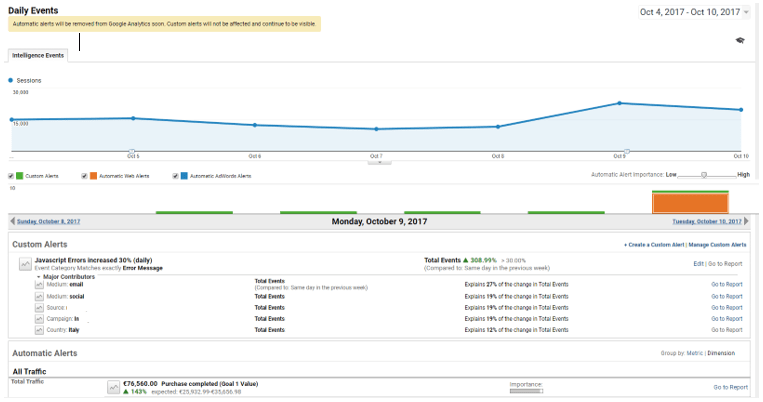This screenshot has height=402, width=763.
Task: Click graph icon beside Campaign contributor row
Action: pos(40,319)
